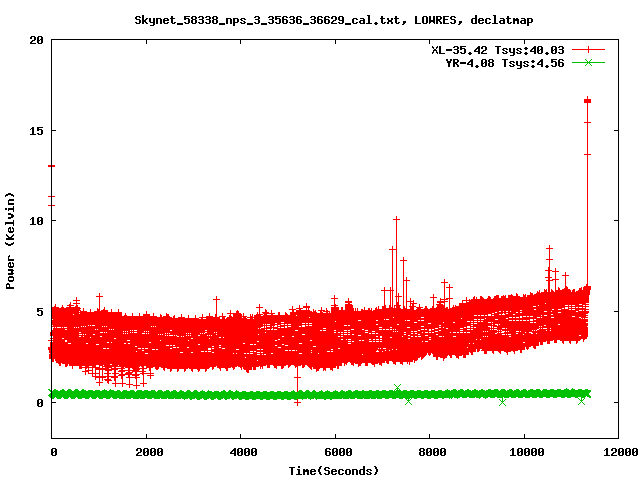Click the red data point at 13 K near time zero
This screenshot has height=480, width=640.
tap(51, 166)
